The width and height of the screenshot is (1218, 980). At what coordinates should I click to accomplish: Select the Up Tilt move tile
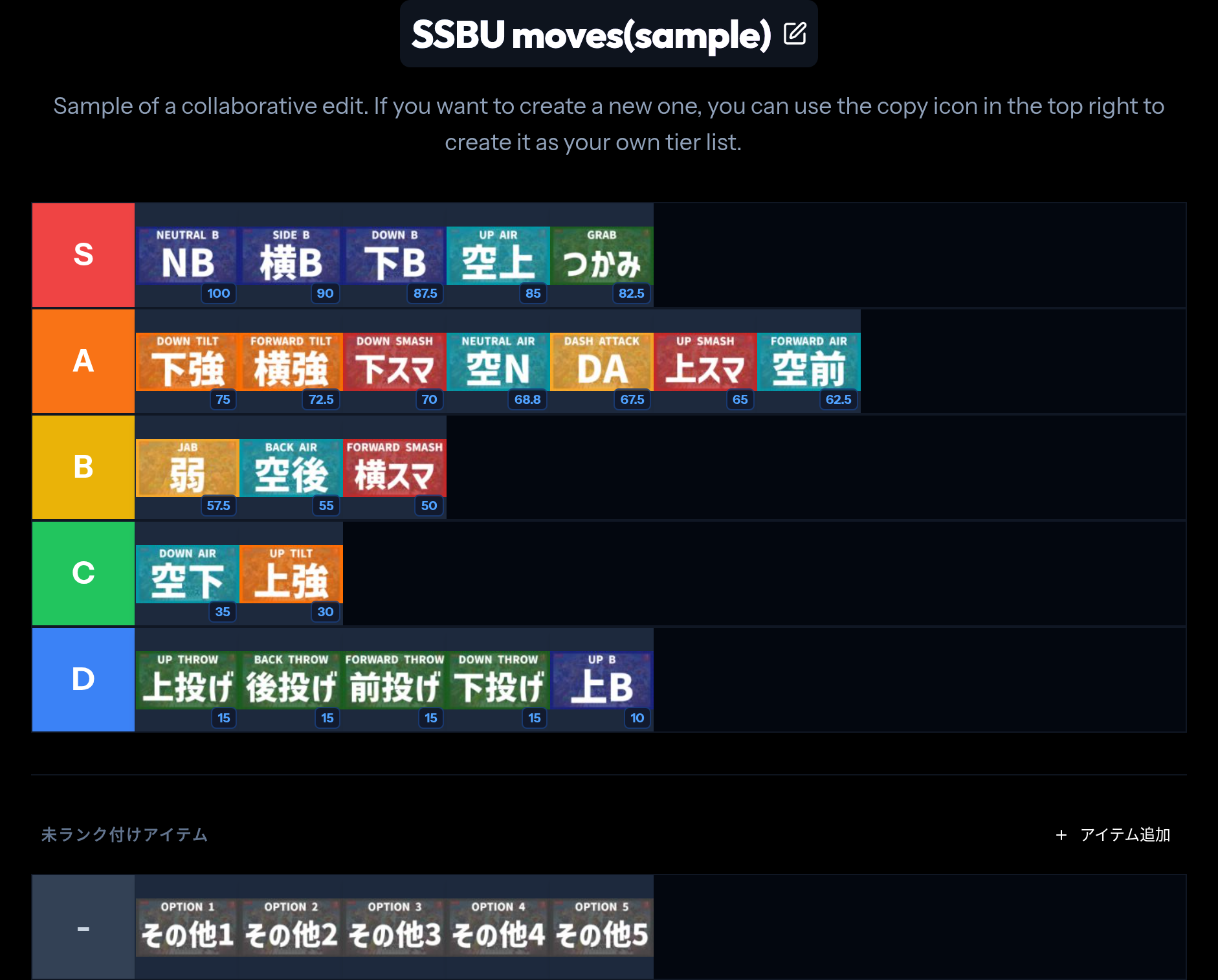pyautogui.click(x=291, y=574)
